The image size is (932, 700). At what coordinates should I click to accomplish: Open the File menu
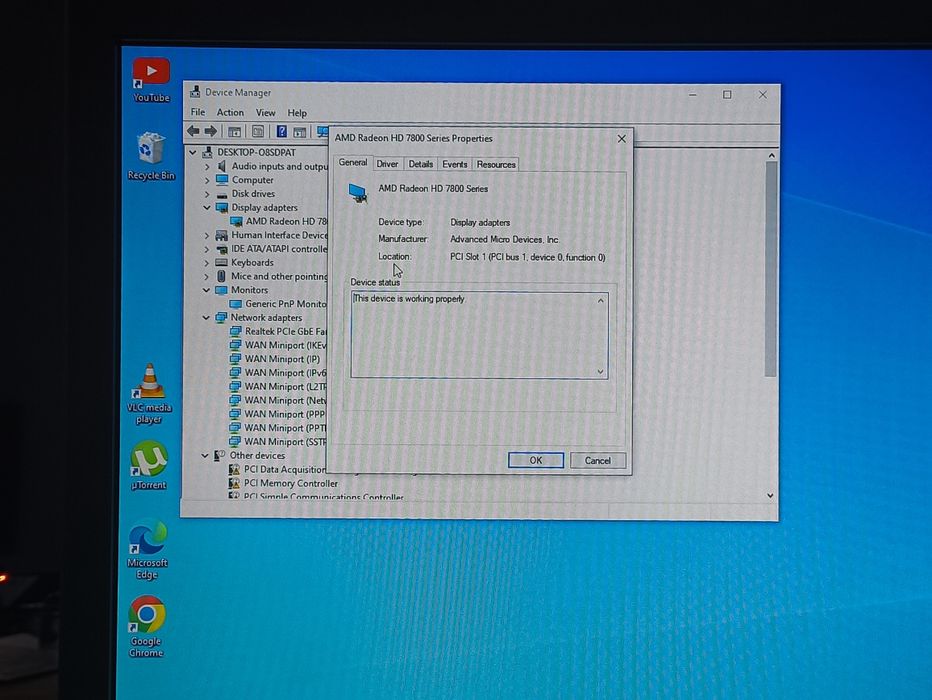[x=198, y=112]
